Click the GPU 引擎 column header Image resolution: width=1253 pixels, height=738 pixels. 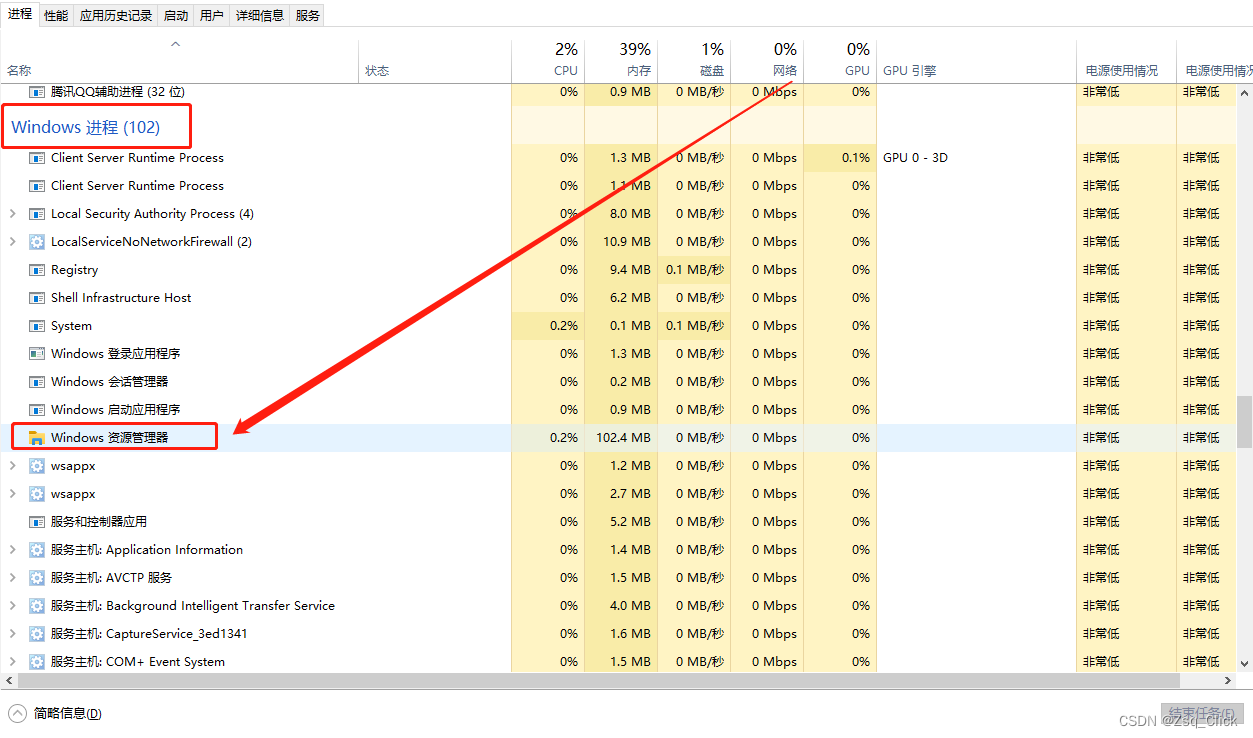[976, 60]
